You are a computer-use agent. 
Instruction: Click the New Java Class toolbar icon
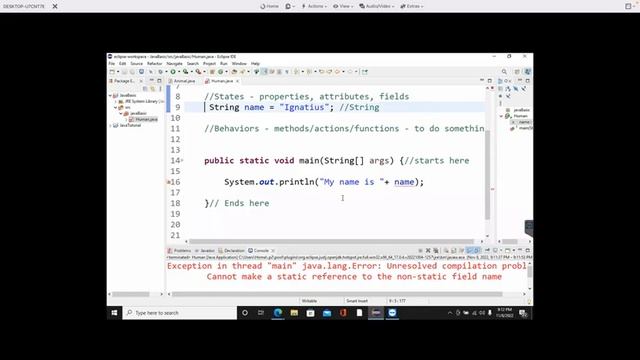[220, 72]
